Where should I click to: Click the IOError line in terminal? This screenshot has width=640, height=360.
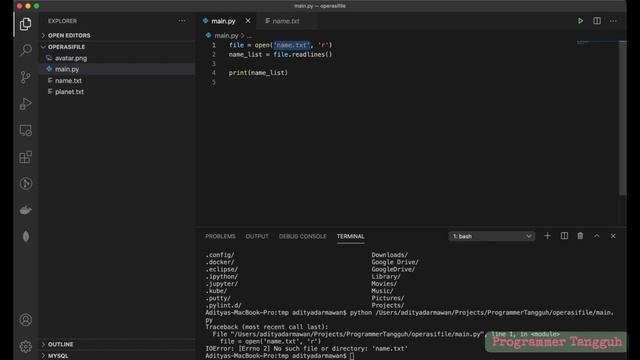pyautogui.click(x=306, y=349)
